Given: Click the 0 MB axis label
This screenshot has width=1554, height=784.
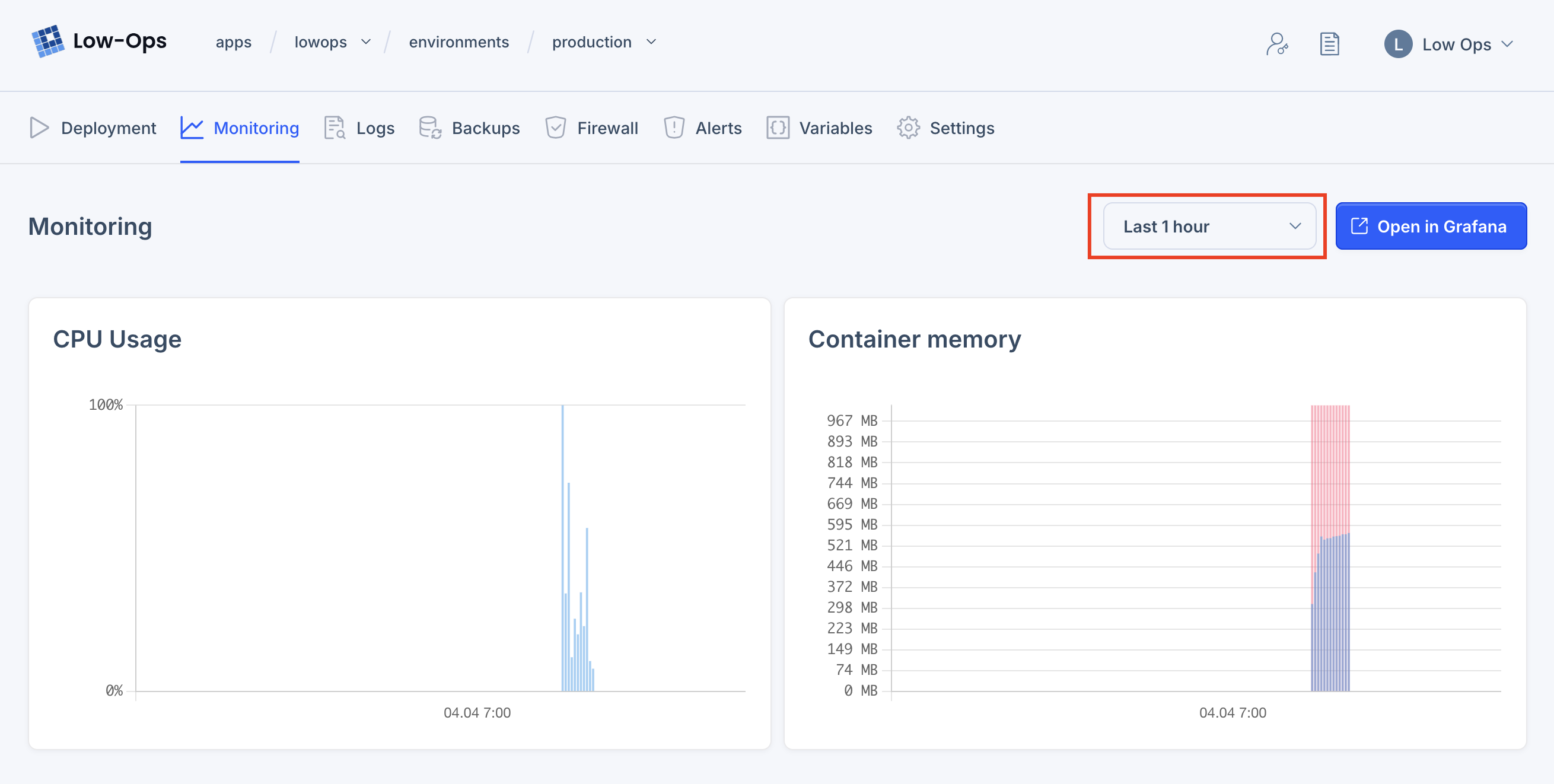Looking at the screenshot, I should point(860,690).
